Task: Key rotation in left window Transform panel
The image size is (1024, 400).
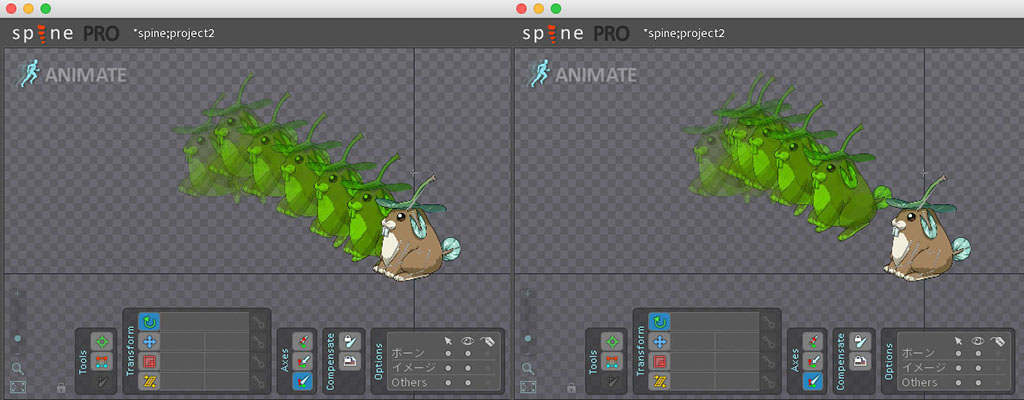Action: pyautogui.click(x=259, y=322)
